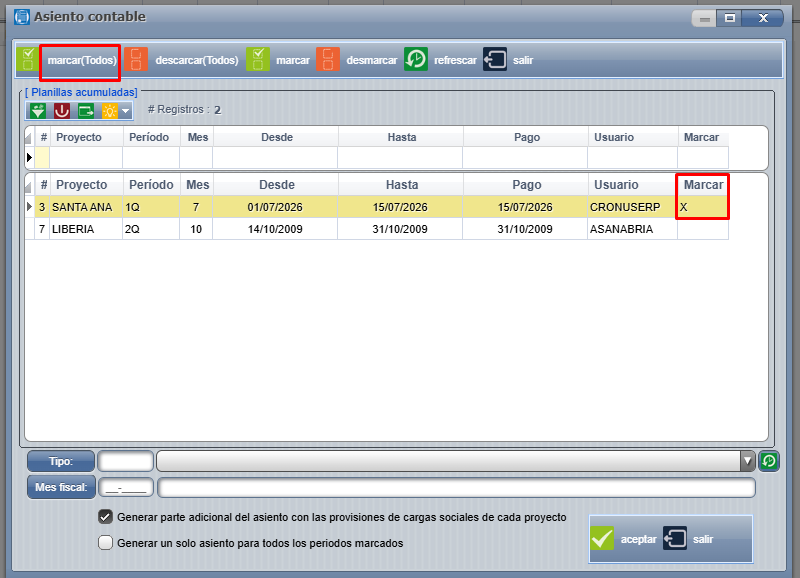The width and height of the screenshot is (800, 578).
Task: Click the green marcar checklist icon
Action: click(x=258, y=60)
